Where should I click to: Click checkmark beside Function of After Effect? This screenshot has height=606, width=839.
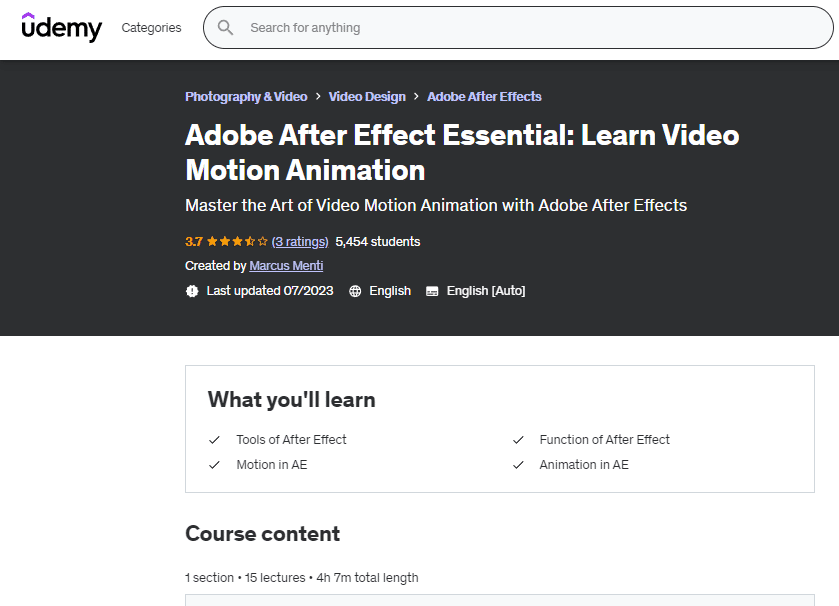coord(518,440)
